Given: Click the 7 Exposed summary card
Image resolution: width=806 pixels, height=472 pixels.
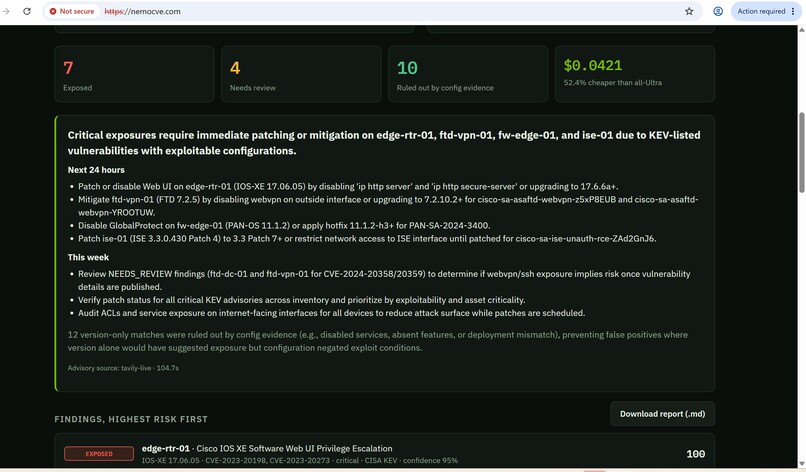Looking at the screenshot, I should 134,74.
